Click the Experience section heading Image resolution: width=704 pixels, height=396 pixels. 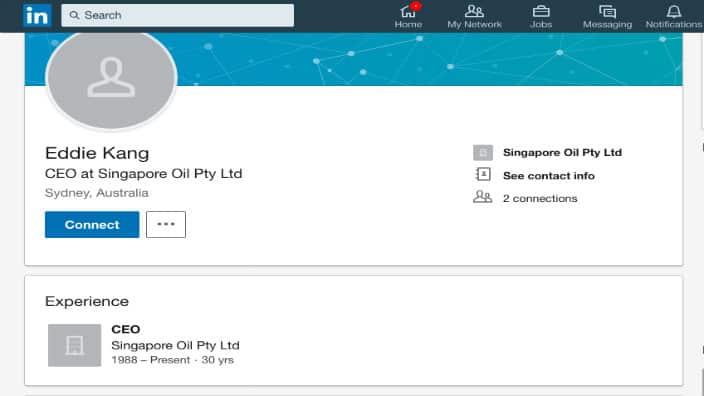[x=87, y=301]
